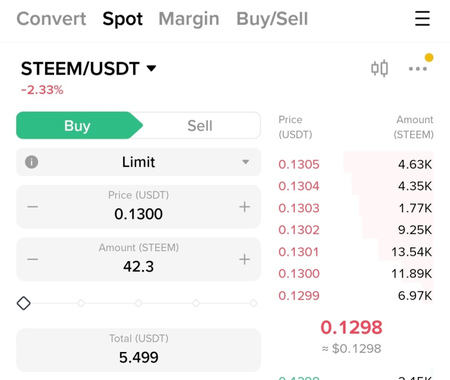Increase price with the plus icon
Image resolution: width=450 pixels, height=380 pixels.
click(x=244, y=207)
